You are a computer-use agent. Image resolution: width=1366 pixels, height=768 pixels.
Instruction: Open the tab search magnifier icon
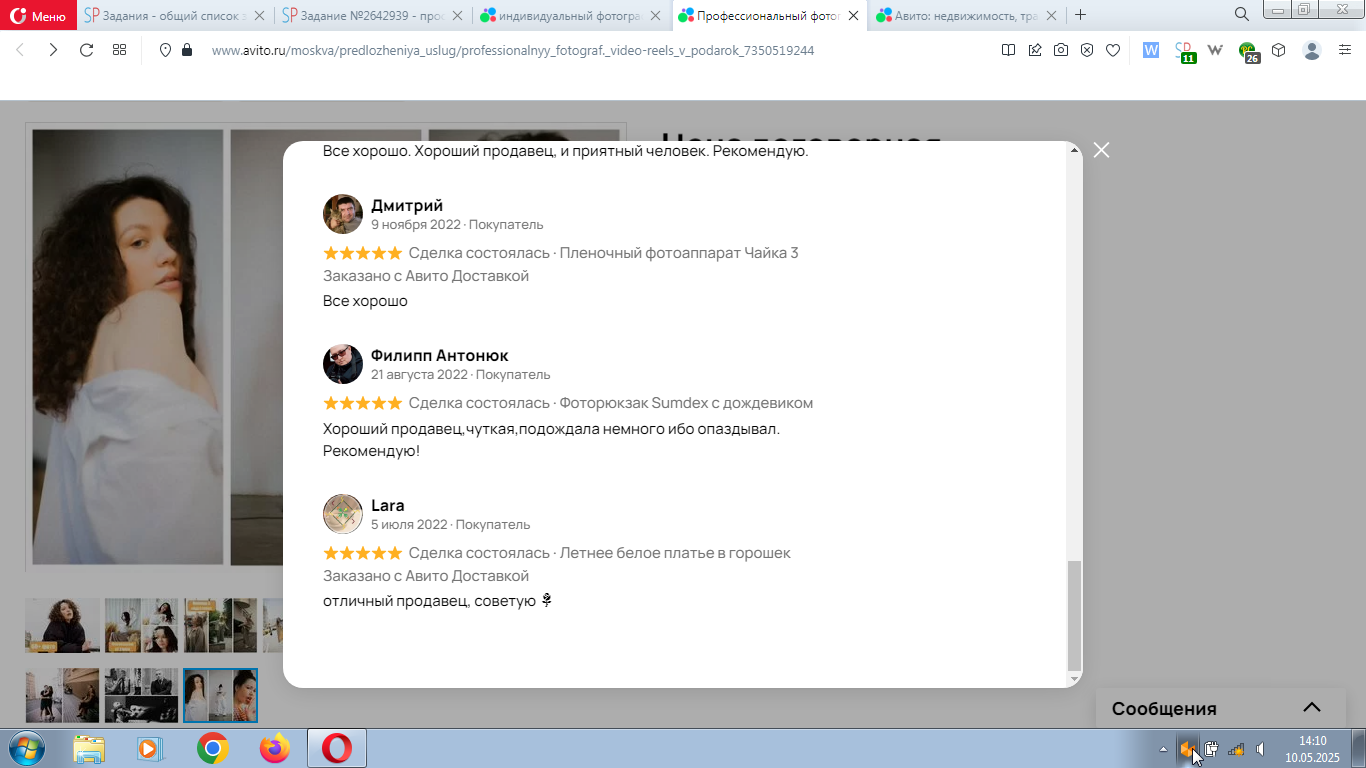1242,15
